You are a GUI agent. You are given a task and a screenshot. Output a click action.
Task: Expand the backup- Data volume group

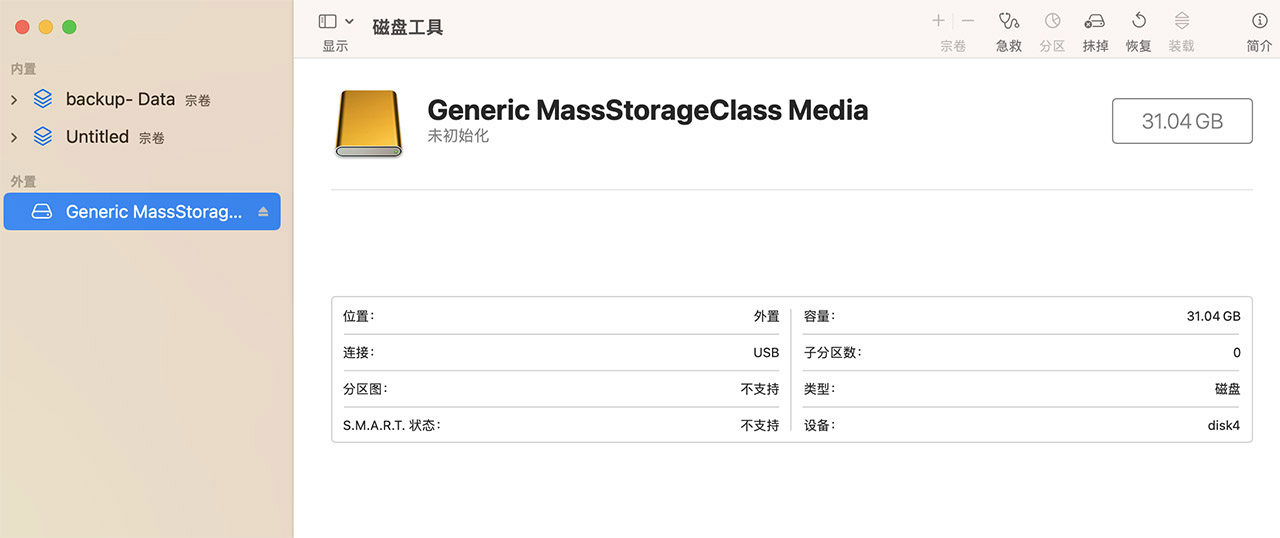(x=14, y=100)
